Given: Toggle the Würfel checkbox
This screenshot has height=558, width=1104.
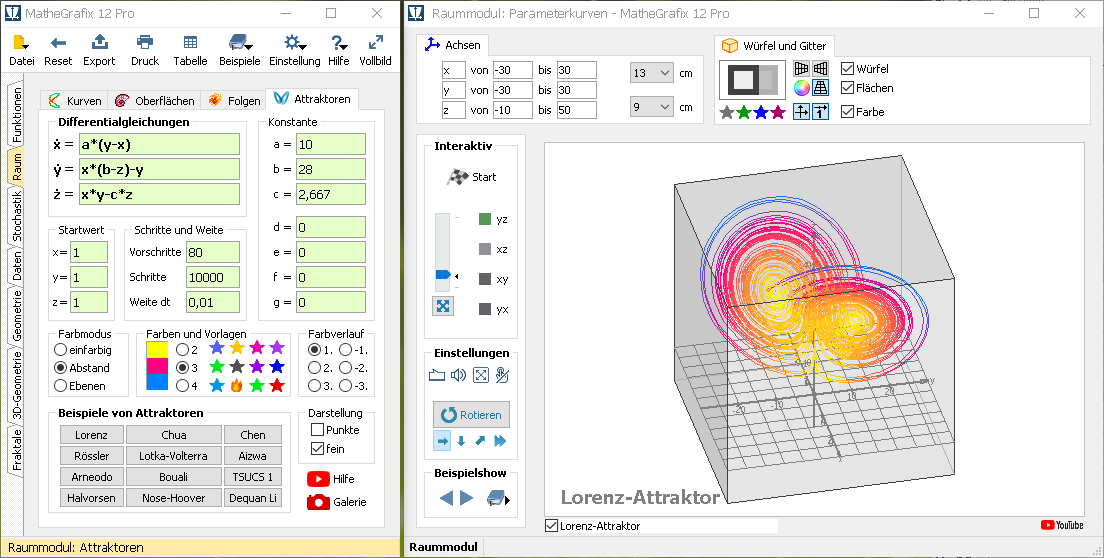Looking at the screenshot, I should (848, 69).
